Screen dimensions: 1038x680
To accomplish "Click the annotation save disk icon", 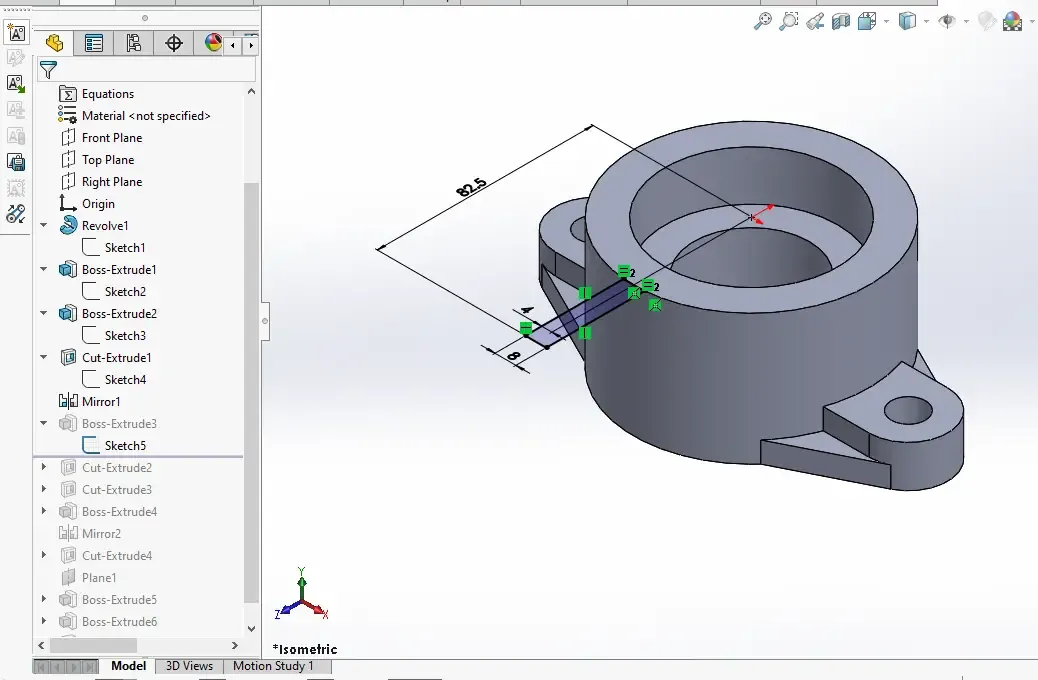I will point(16,162).
